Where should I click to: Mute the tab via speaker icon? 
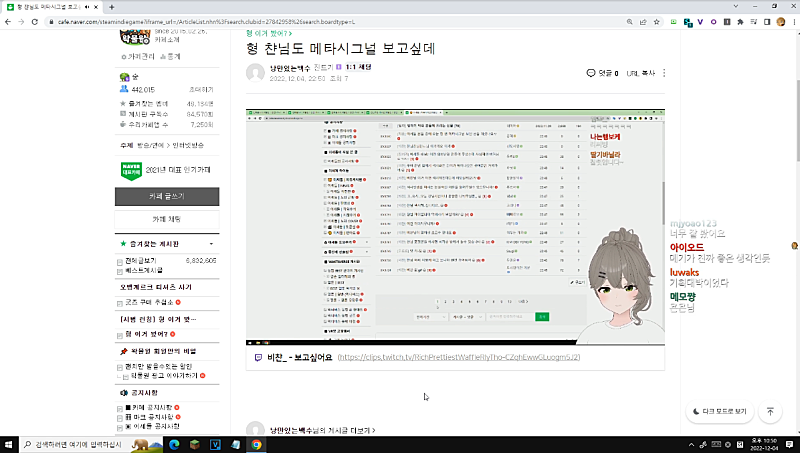click(87, 7)
